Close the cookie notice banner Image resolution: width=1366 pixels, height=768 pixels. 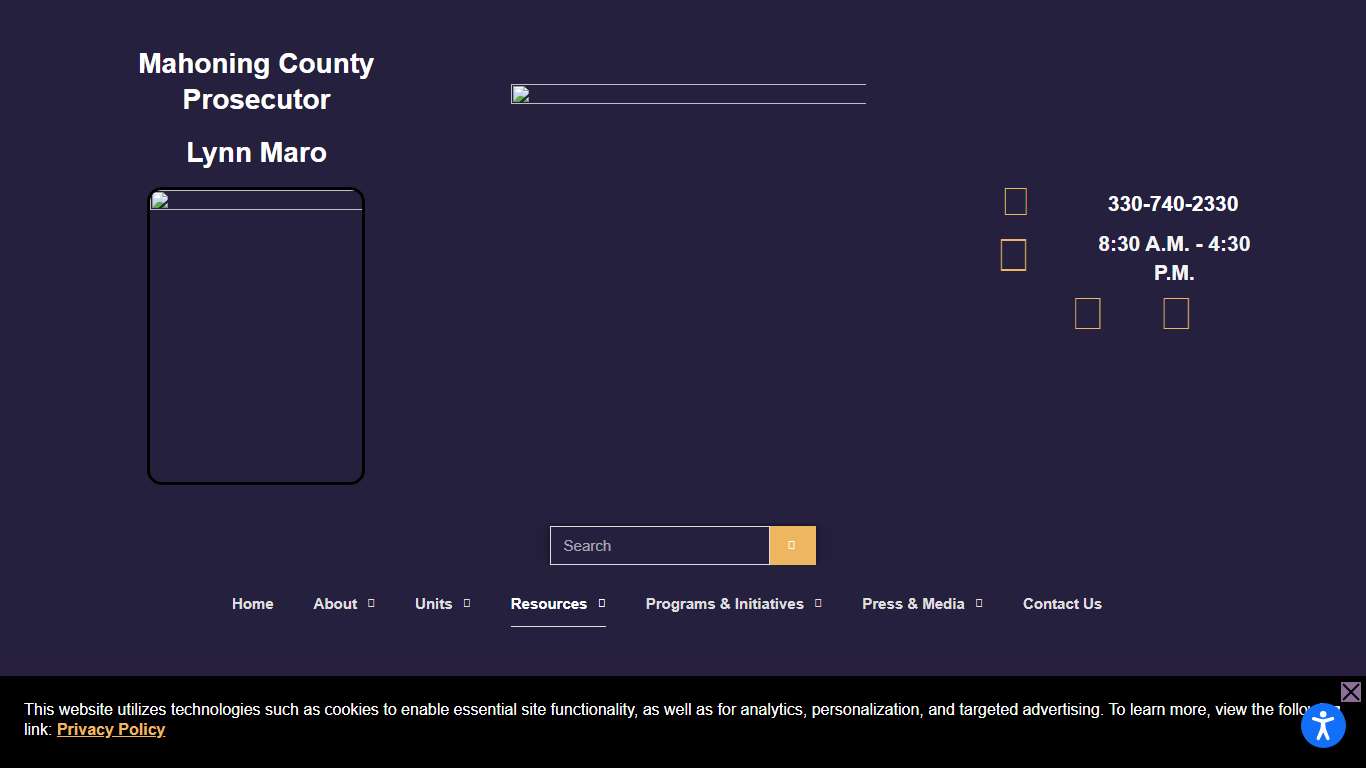1350,692
